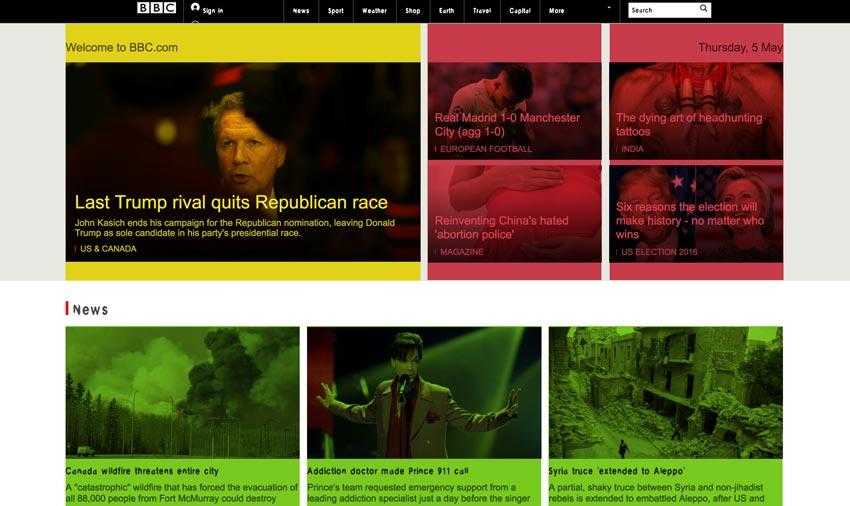Click the Canada wildfire smoke thumbnail

182,392
